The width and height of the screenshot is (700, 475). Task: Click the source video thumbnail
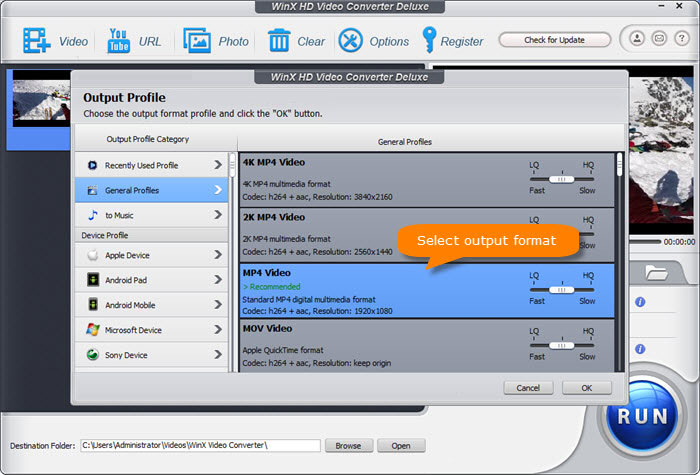[42, 98]
